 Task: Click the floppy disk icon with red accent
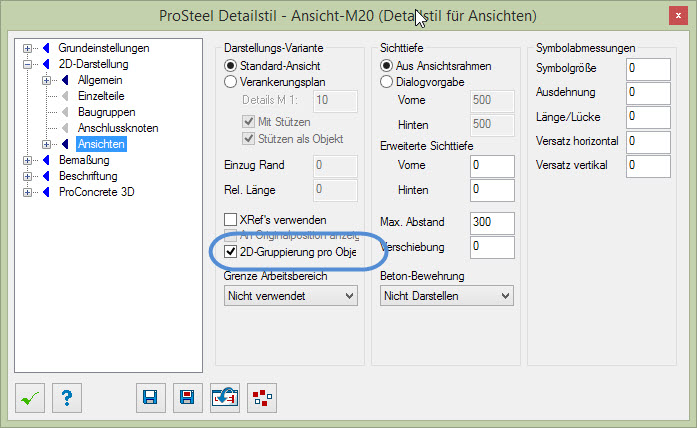point(188,397)
